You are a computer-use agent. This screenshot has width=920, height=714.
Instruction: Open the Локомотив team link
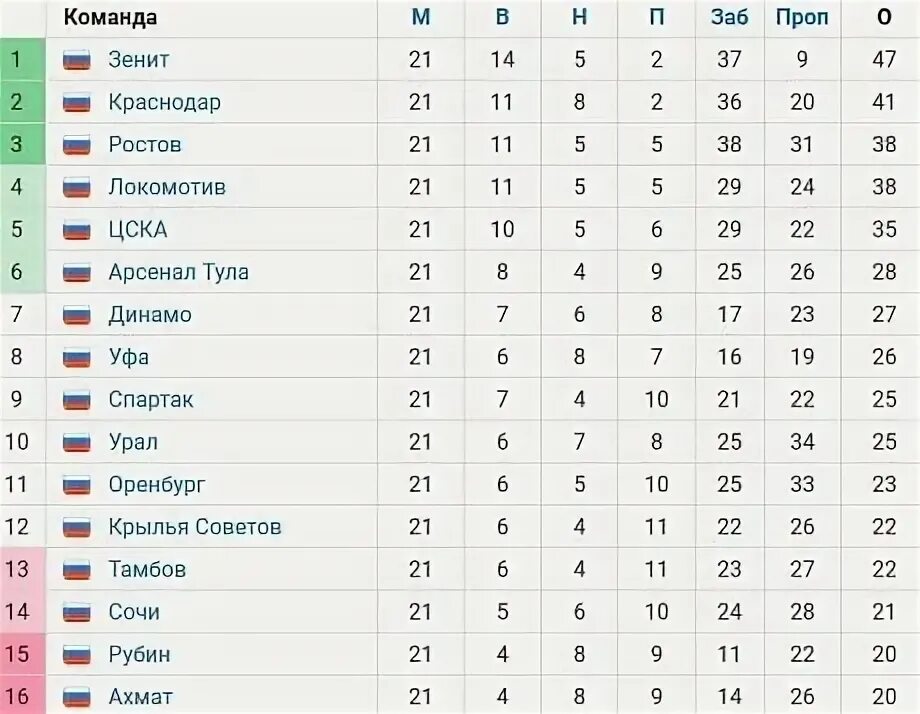coord(167,187)
